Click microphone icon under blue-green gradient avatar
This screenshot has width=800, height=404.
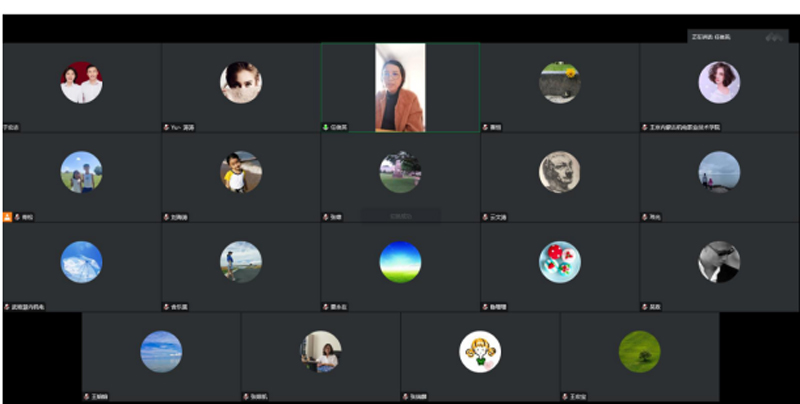[x=326, y=307]
